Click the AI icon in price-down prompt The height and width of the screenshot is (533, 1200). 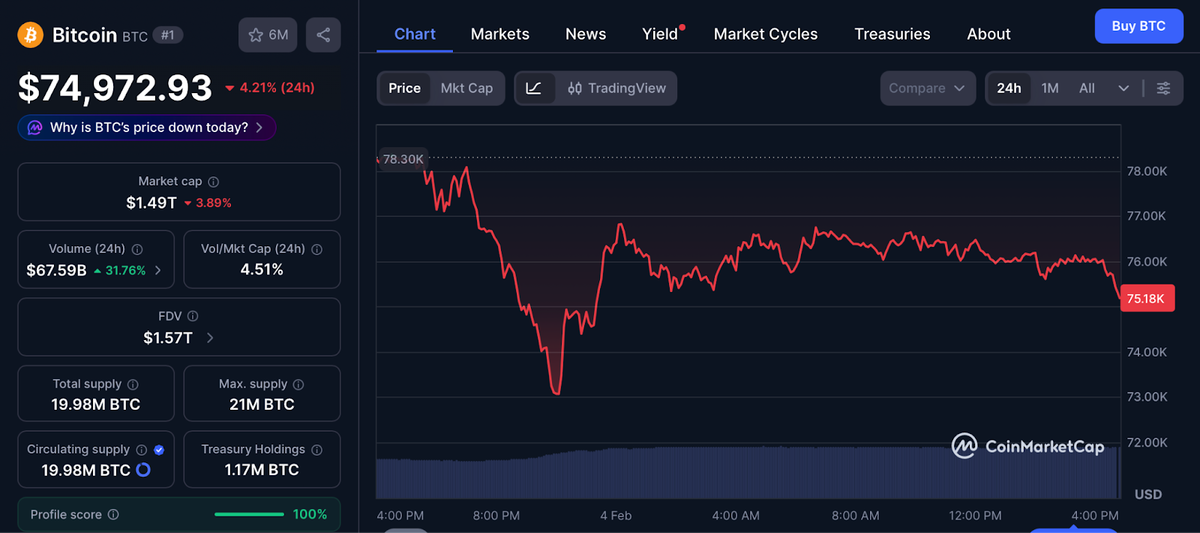[35, 128]
